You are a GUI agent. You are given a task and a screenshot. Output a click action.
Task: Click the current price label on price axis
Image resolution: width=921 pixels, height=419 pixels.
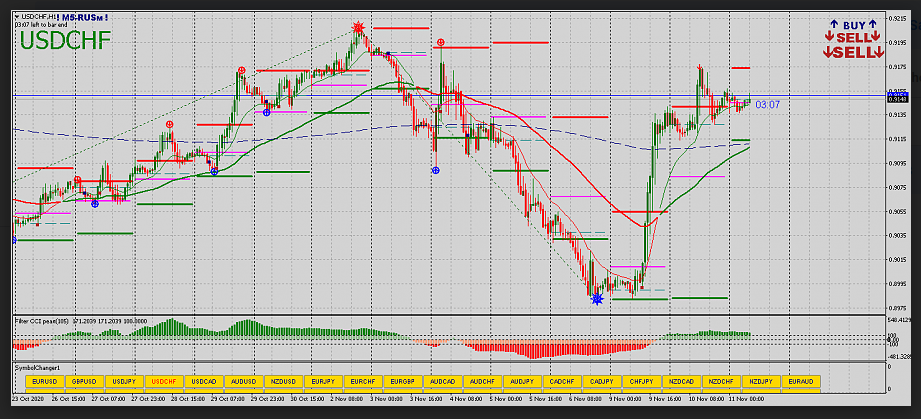[x=897, y=98]
